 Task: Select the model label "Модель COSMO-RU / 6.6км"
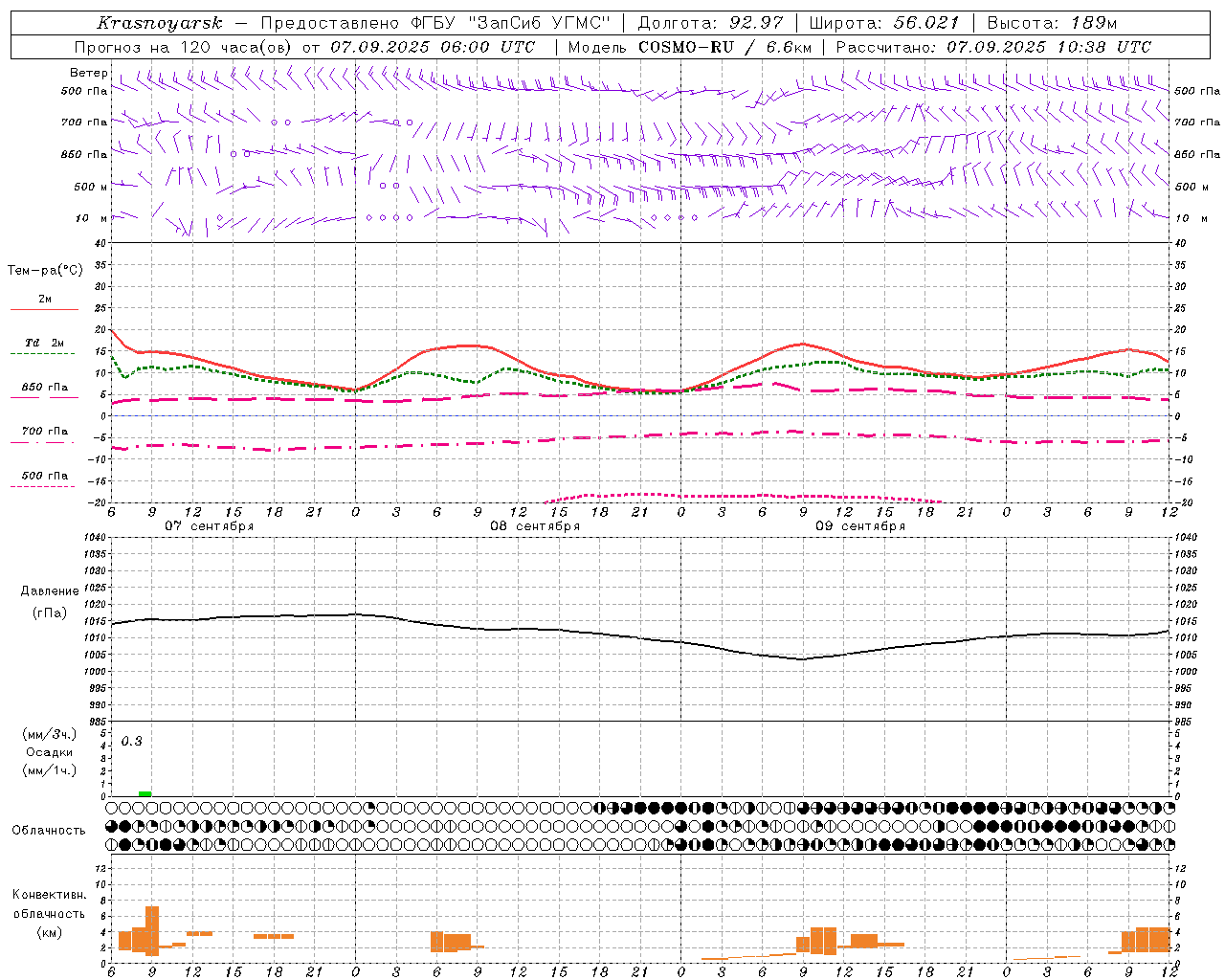click(689, 47)
